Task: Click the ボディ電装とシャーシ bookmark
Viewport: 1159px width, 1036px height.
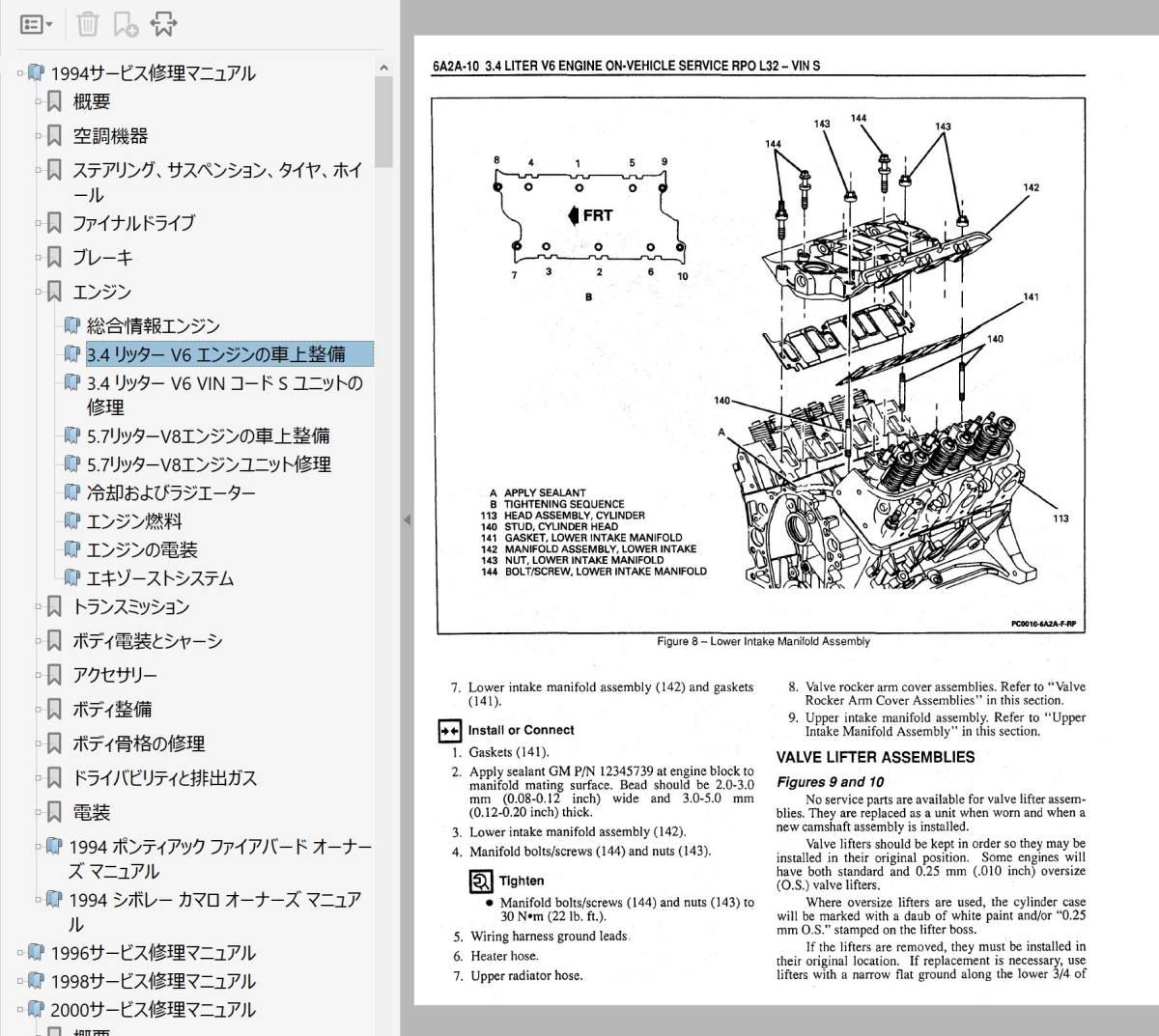Action: tap(148, 641)
